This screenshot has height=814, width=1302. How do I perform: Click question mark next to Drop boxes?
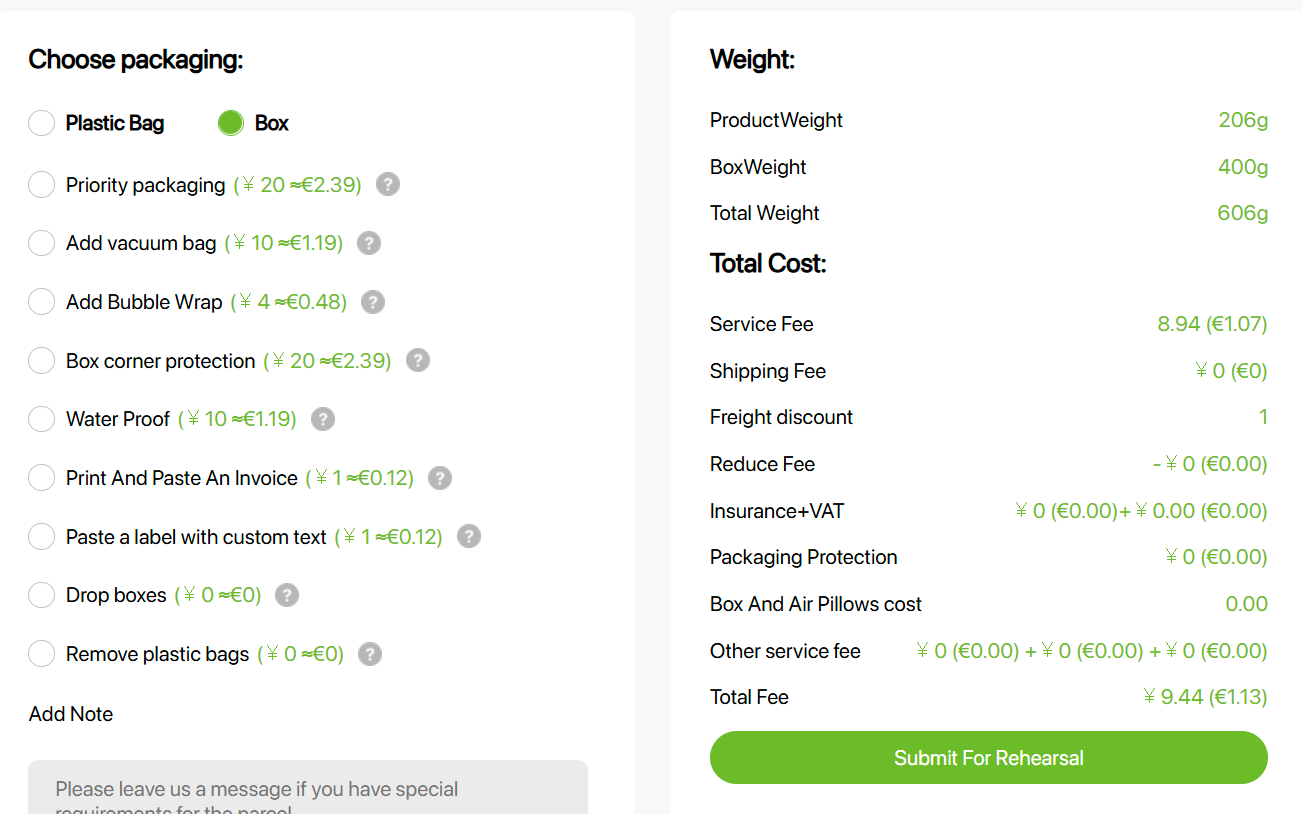(x=287, y=595)
